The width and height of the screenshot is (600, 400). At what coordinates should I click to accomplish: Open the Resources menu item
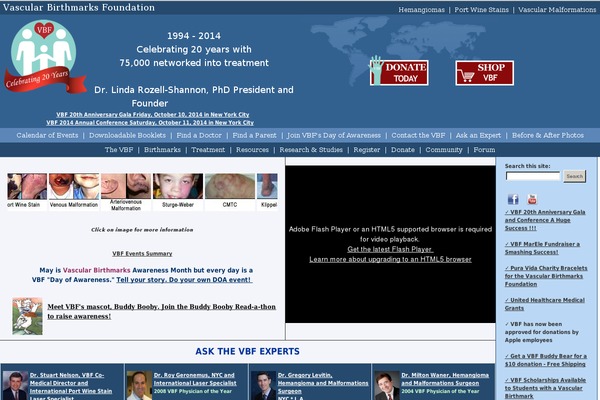point(252,150)
